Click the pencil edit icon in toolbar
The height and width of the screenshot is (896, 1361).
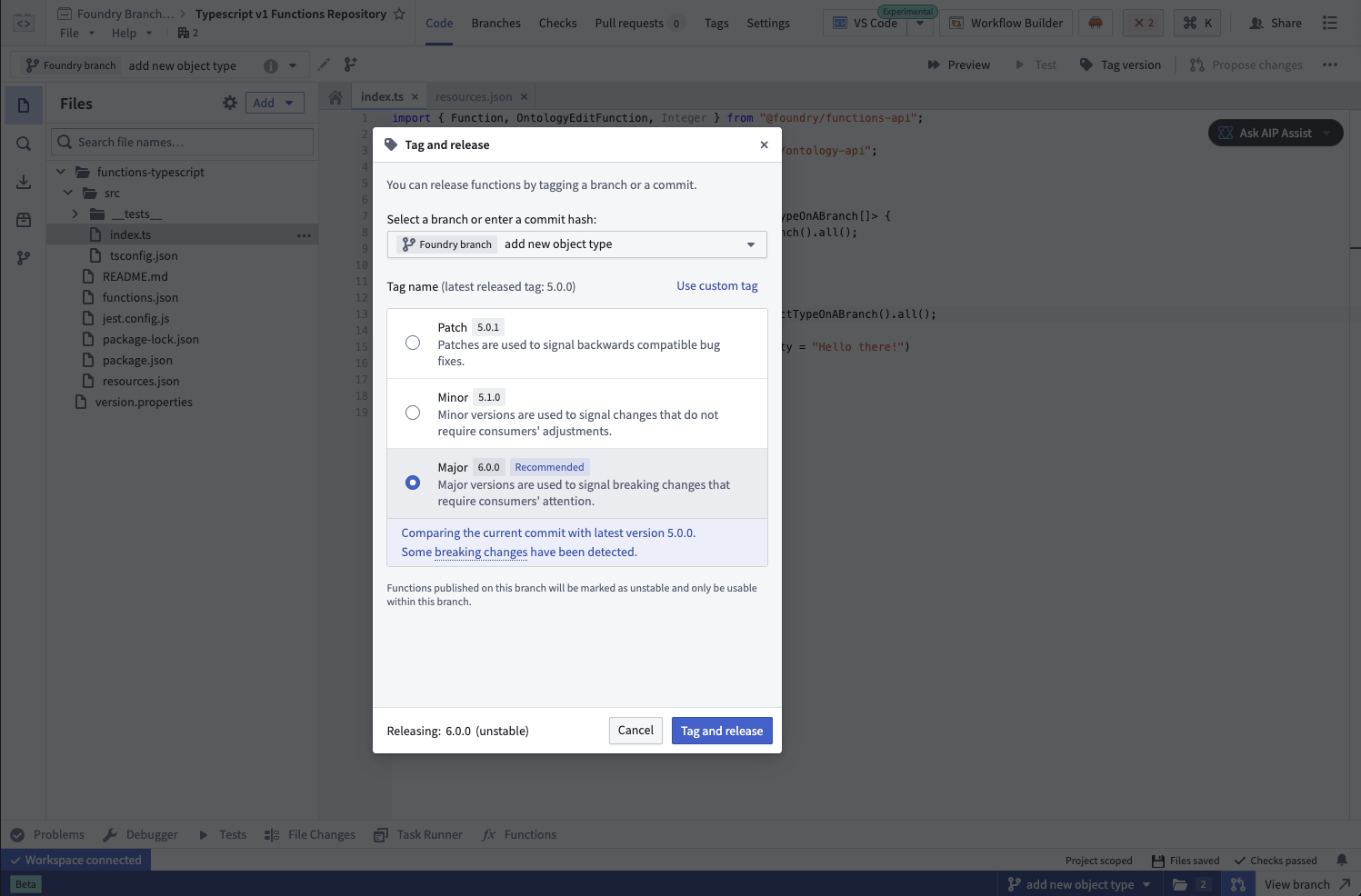[324, 65]
